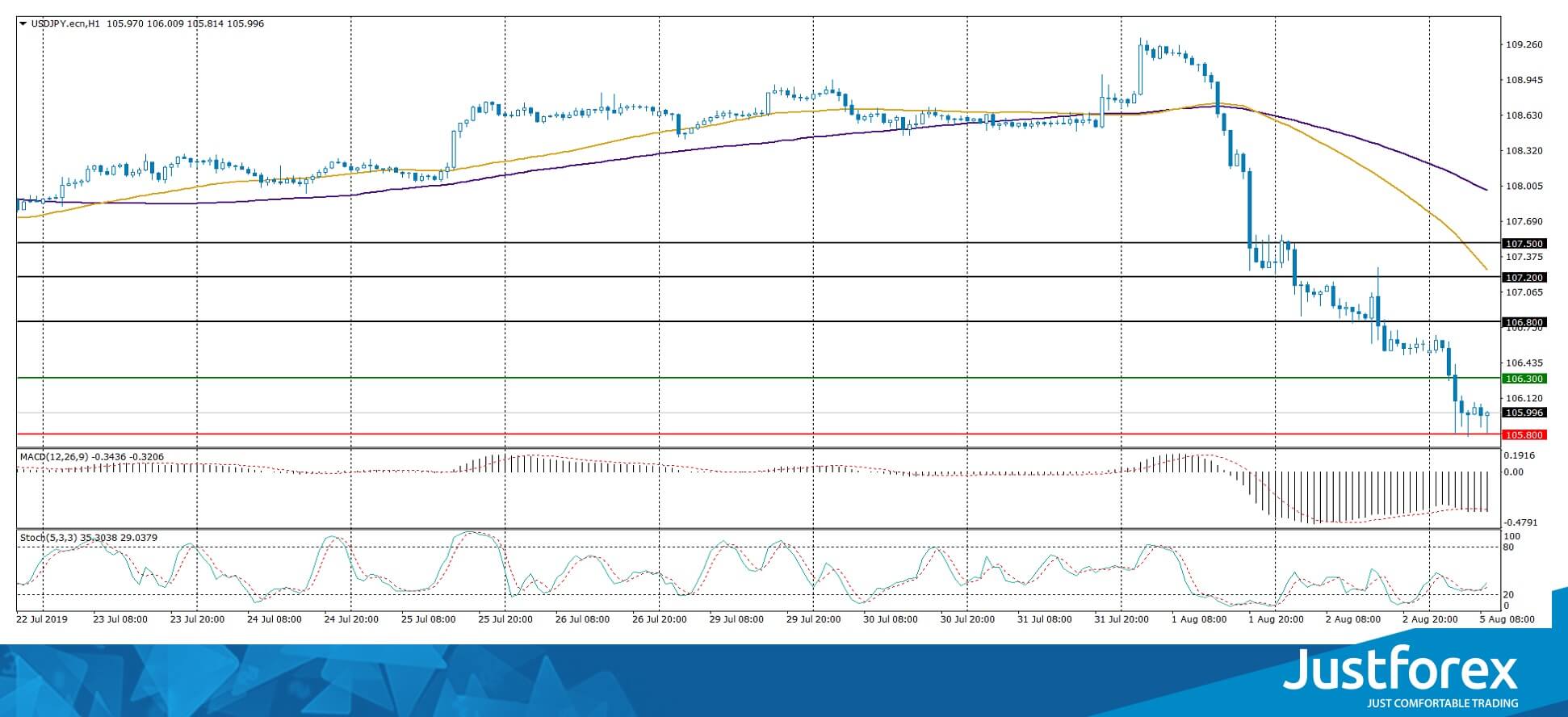The image size is (1568, 717).
Task: Click the 24 Jul 20:00 time label
Action: [351, 619]
